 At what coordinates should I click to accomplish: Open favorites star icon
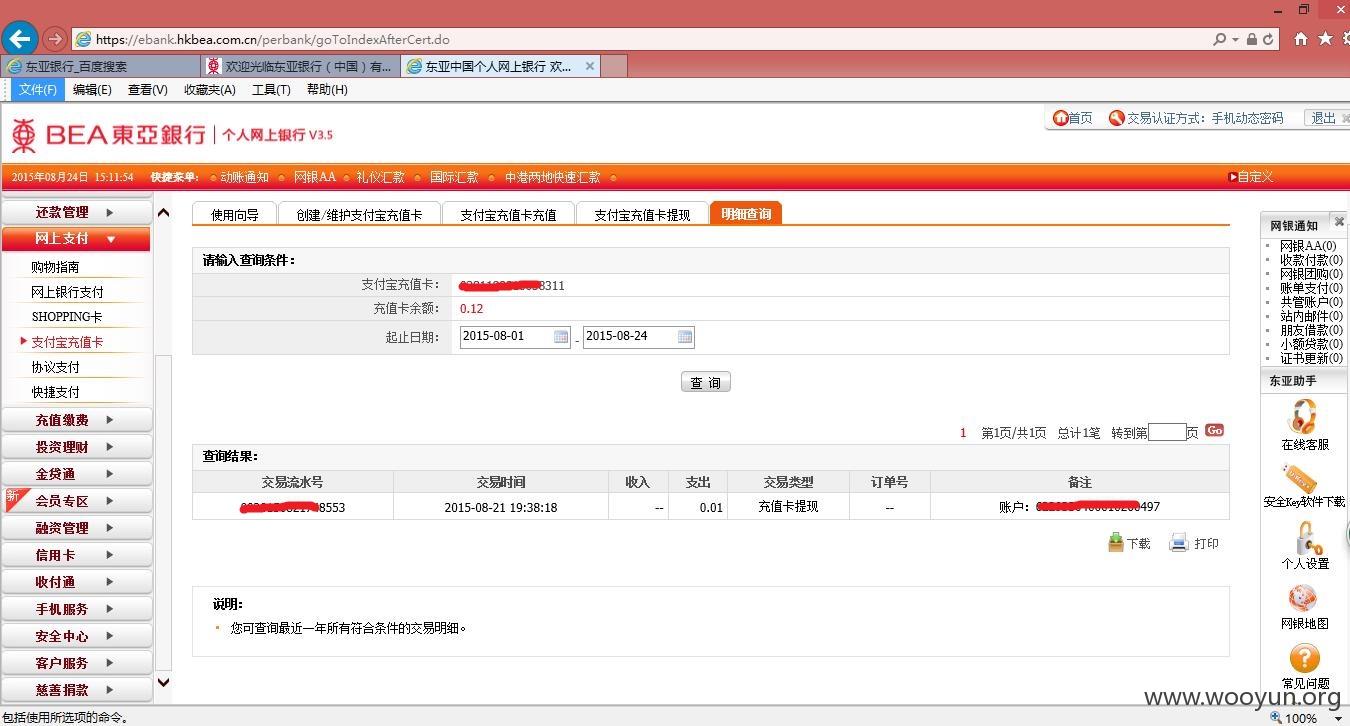pyautogui.click(x=1325, y=38)
